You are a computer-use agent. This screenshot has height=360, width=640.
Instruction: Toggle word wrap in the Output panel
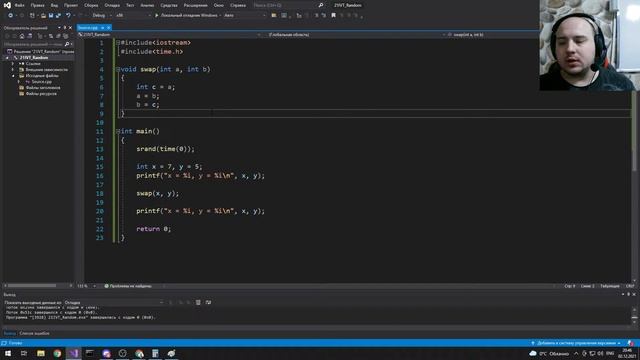[209, 302]
